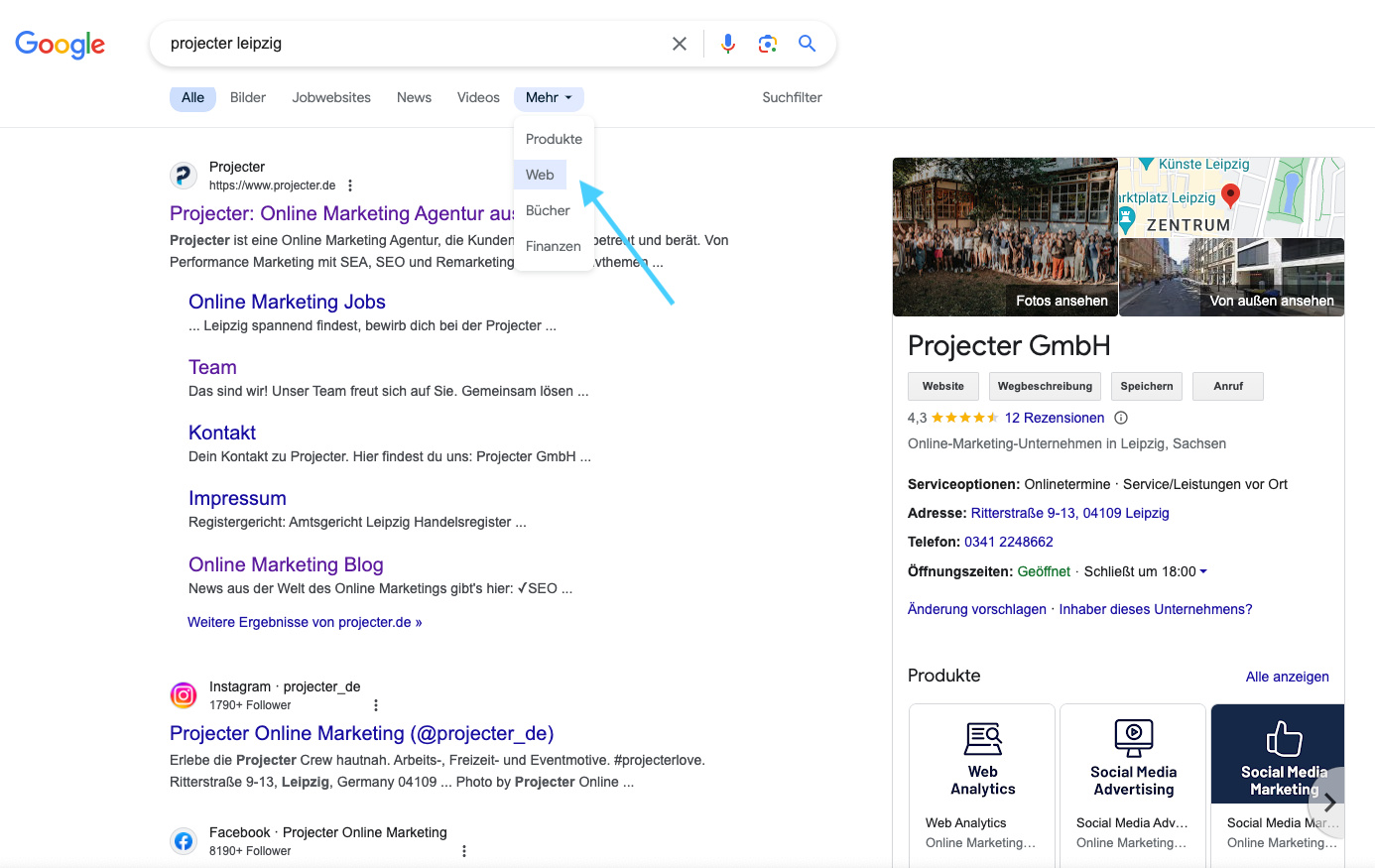Open Suchfilter options
The height and width of the screenshot is (868, 1375).
(x=792, y=97)
